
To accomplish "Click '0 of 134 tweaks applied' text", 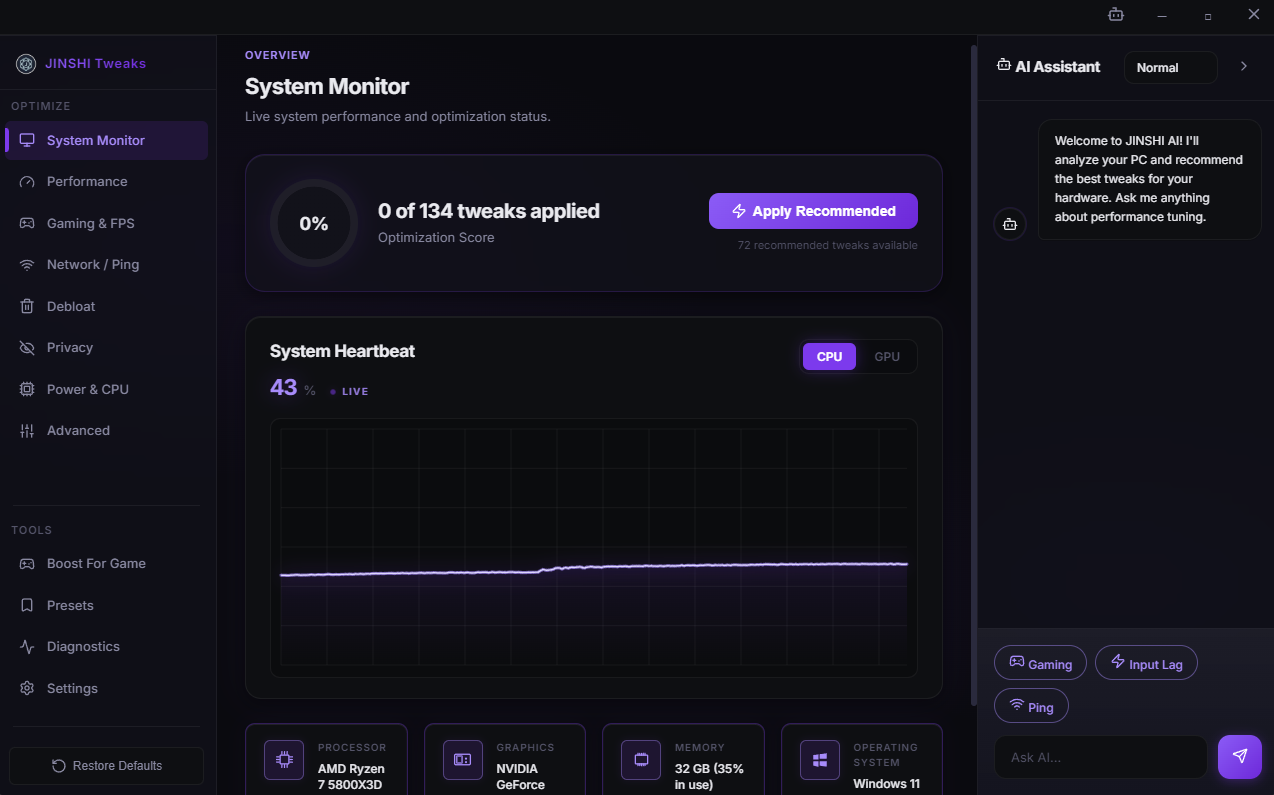I will (489, 211).
